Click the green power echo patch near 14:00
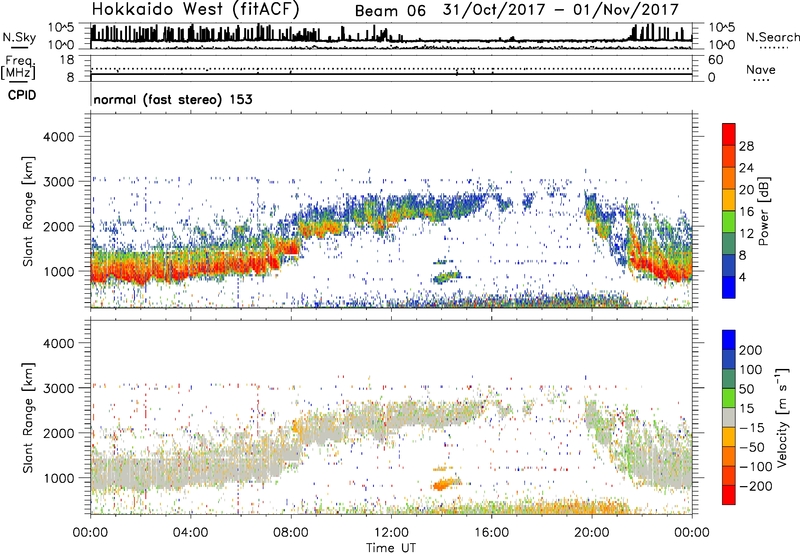 [446, 277]
